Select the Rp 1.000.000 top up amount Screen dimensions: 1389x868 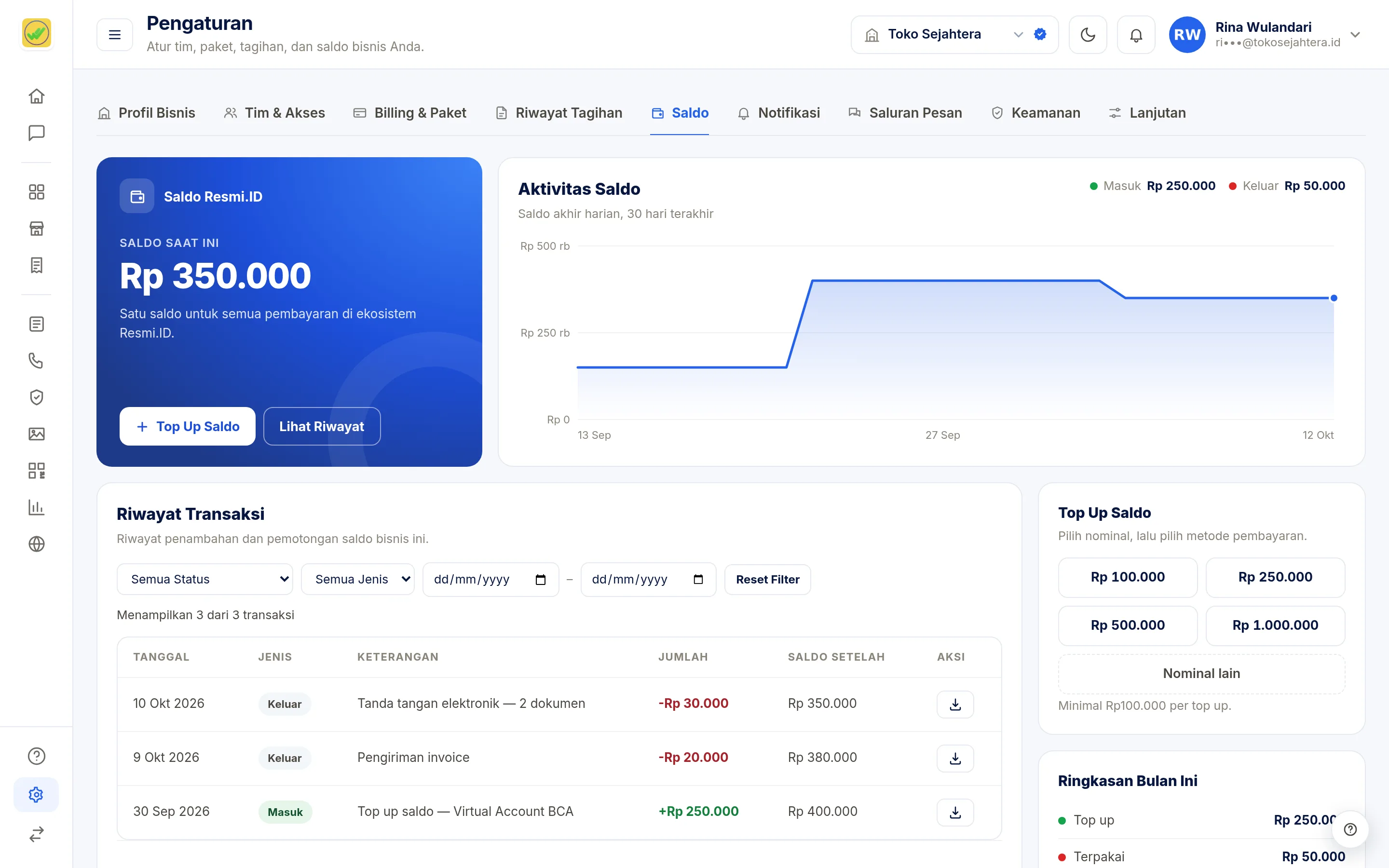pyautogui.click(x=1275, y=625)
